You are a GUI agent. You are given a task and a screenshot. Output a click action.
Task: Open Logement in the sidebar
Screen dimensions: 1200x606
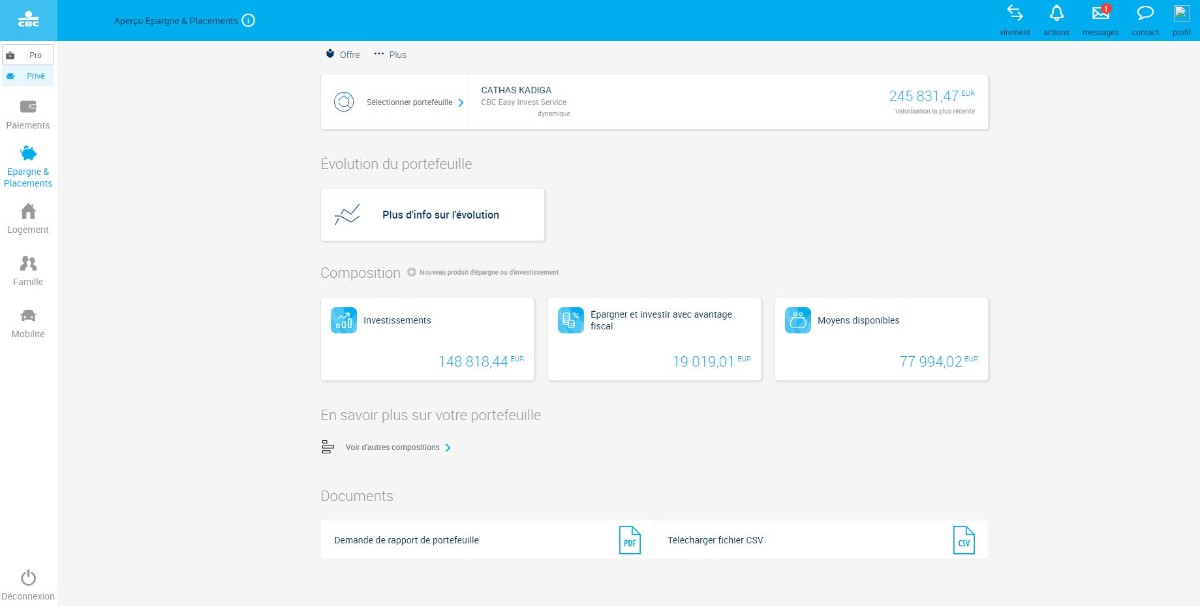pos(28,218)
